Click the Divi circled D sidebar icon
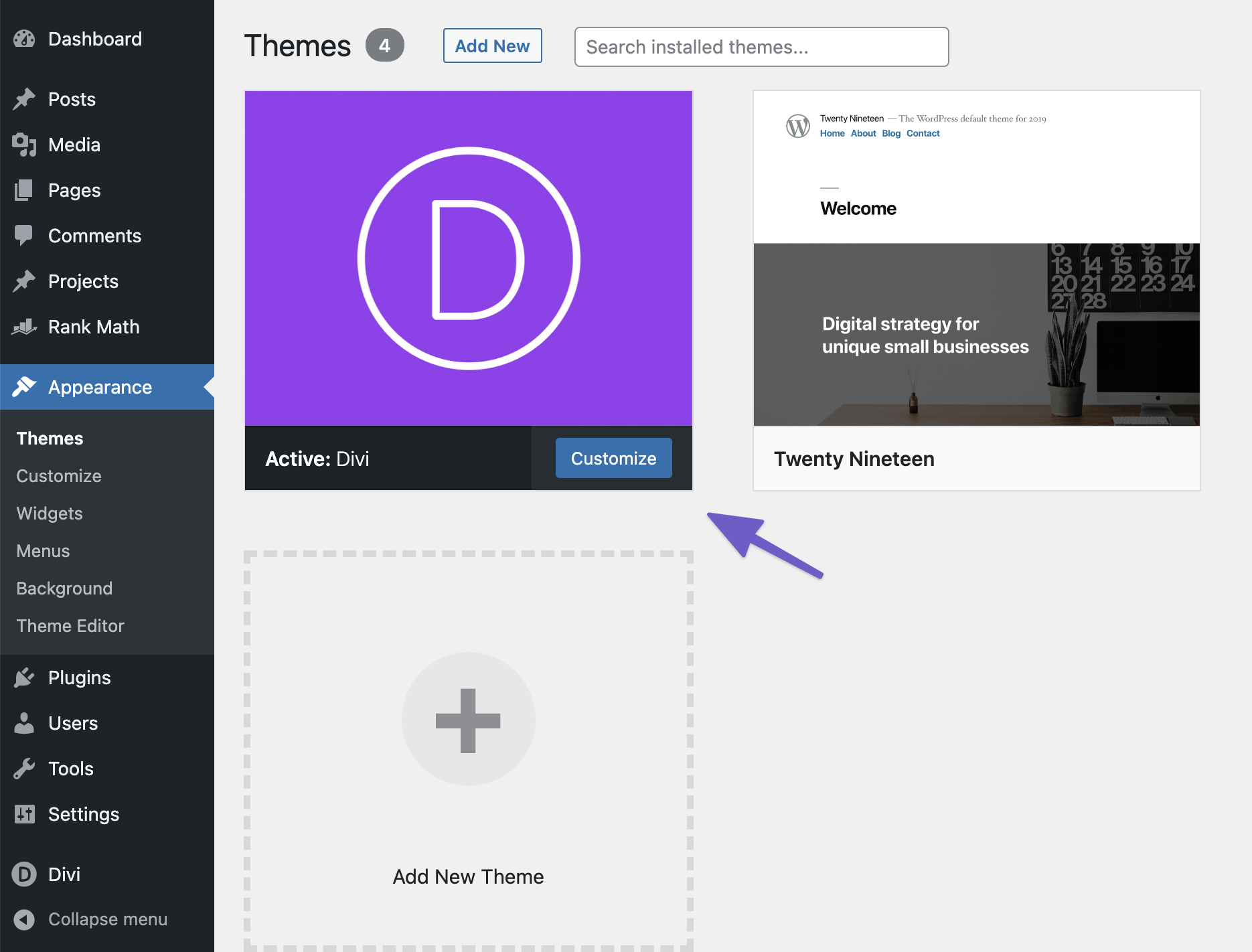1252x952 pixels. (x=24, y=874)
